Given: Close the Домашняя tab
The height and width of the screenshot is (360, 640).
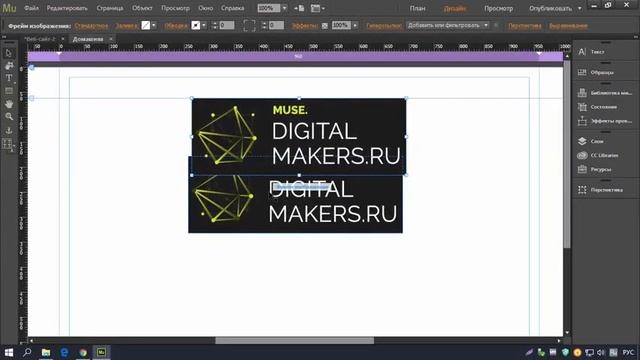Looking at the screenshot, I should tap(111, 39).
